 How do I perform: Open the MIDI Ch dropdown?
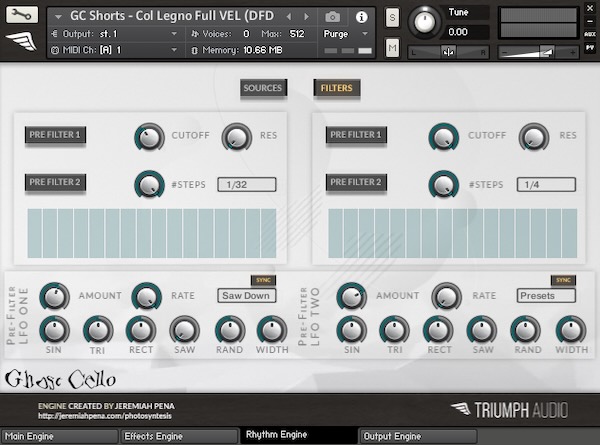pos(115,50)
